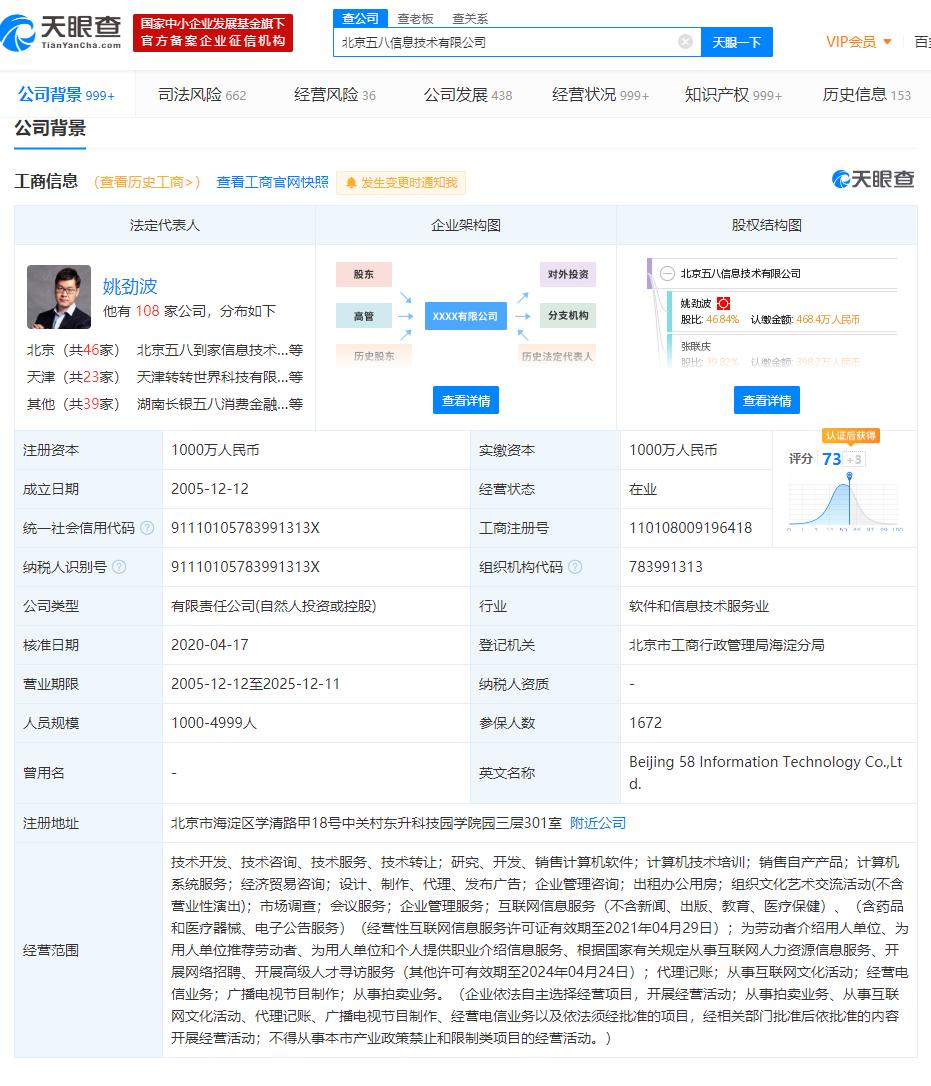
Task: Open the 经营风险 tab
Action: (x=335, y=94)
